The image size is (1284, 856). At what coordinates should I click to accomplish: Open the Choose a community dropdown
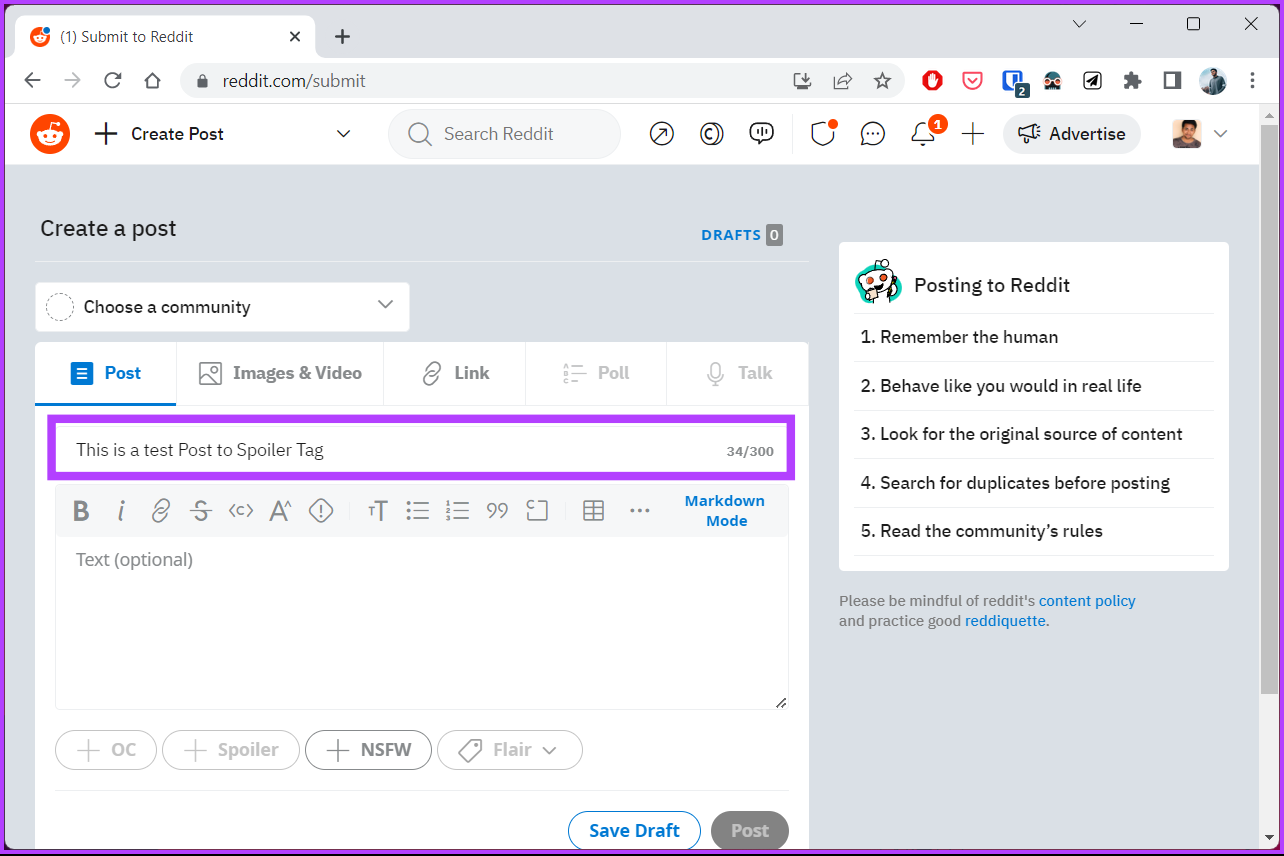(222, 306)
